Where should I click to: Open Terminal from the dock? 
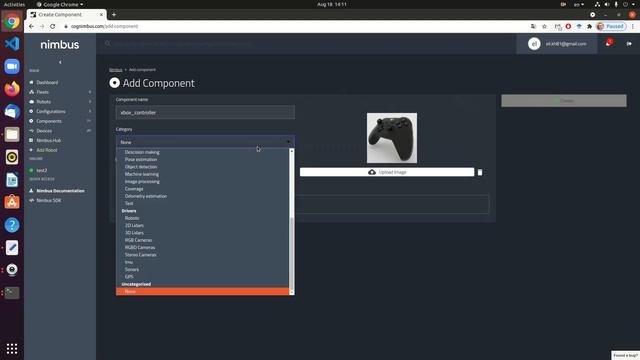(x=12, y=293)
